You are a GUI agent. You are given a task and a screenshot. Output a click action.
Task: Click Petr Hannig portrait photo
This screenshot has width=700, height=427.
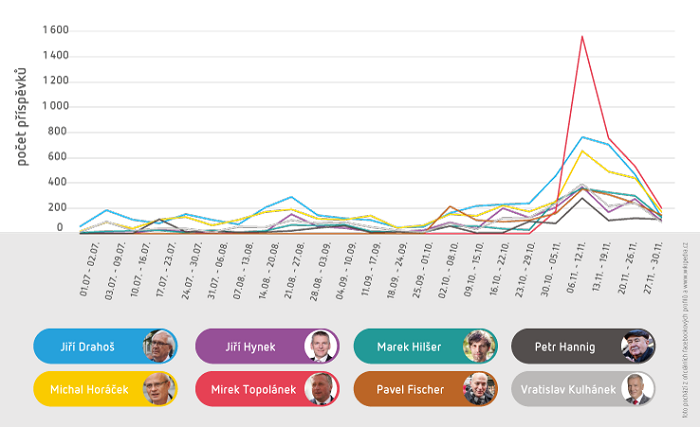[637, 346]
